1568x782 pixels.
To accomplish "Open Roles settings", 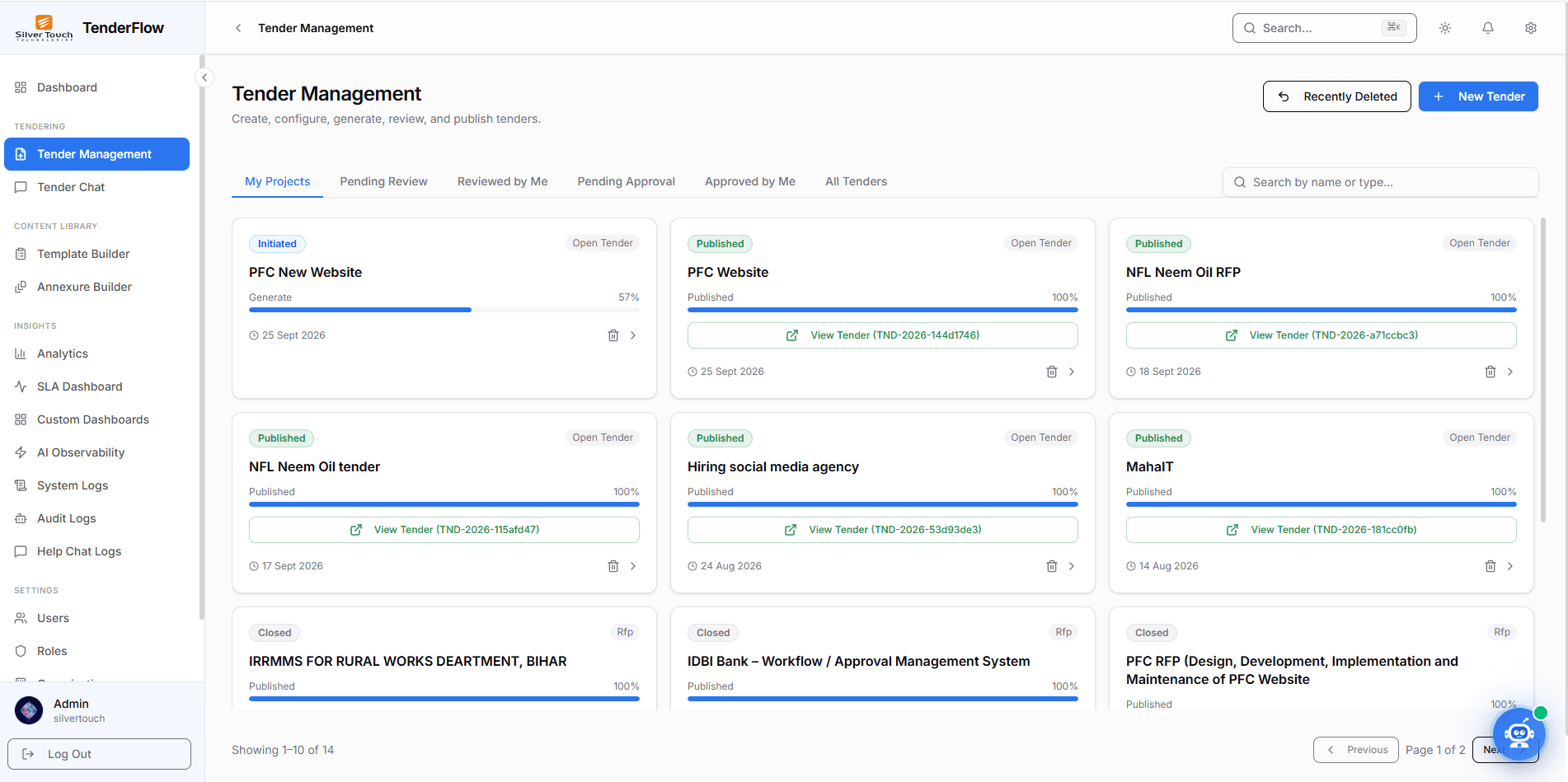I will click(97, 651).
